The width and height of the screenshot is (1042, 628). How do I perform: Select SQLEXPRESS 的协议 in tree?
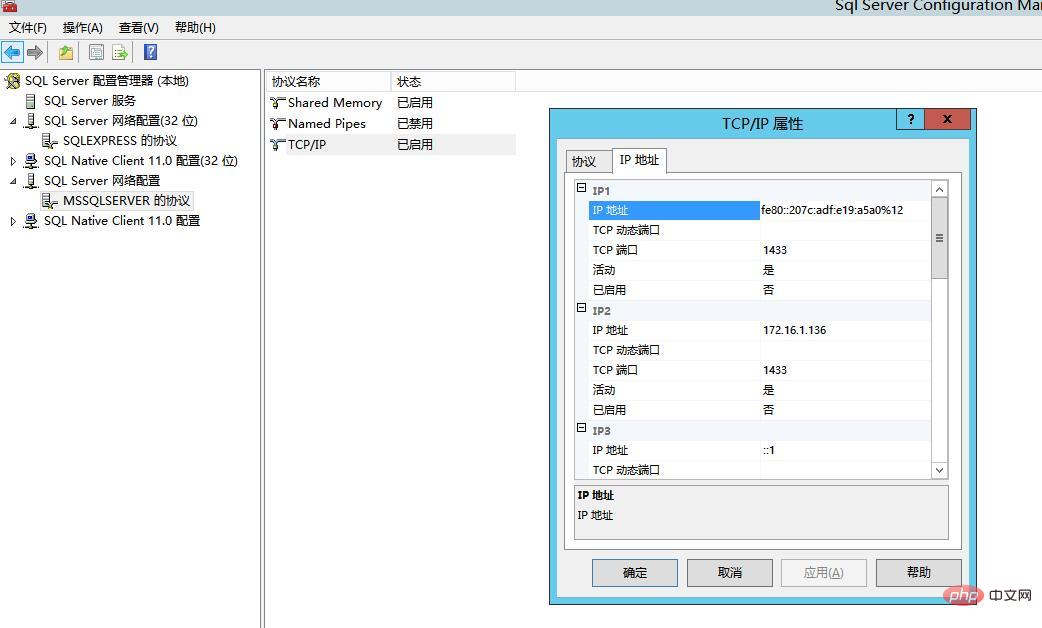(x=120, y=141)
